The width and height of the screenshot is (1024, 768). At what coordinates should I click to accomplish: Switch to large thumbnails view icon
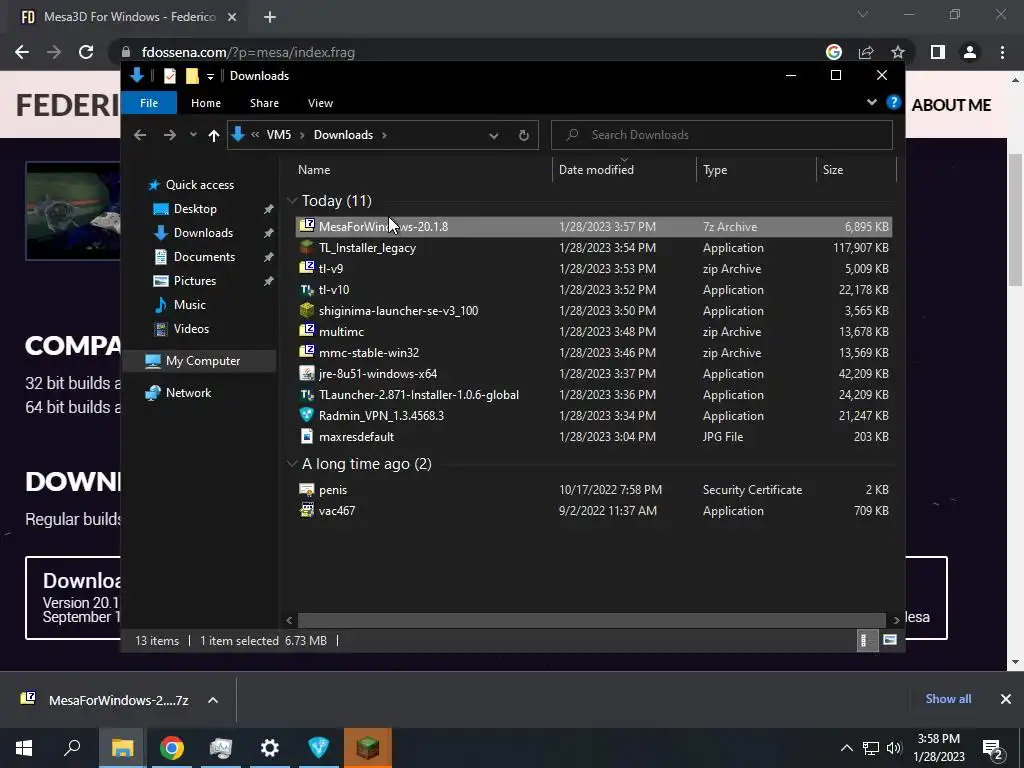(x=889, y=640)
